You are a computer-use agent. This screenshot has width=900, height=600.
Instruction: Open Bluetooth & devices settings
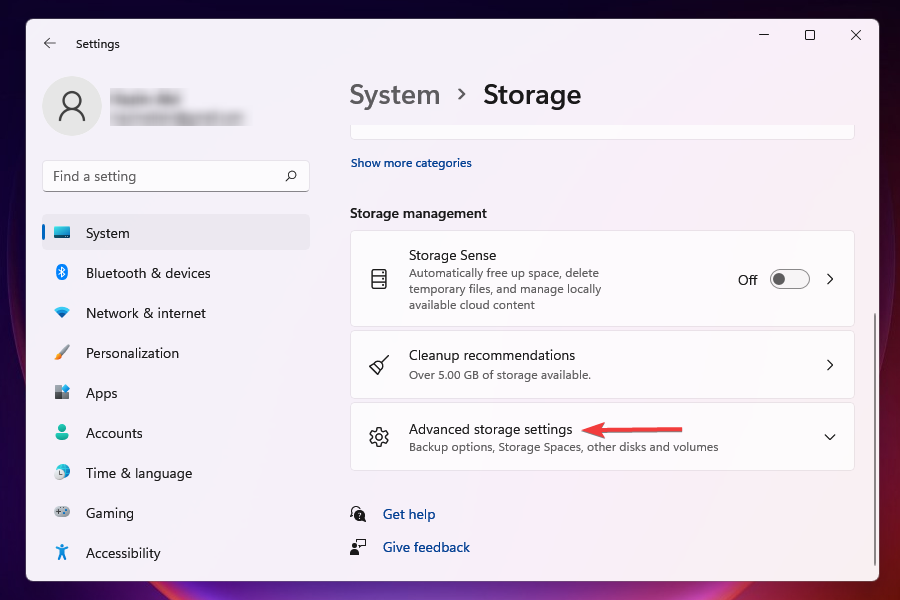coord(176,273)
